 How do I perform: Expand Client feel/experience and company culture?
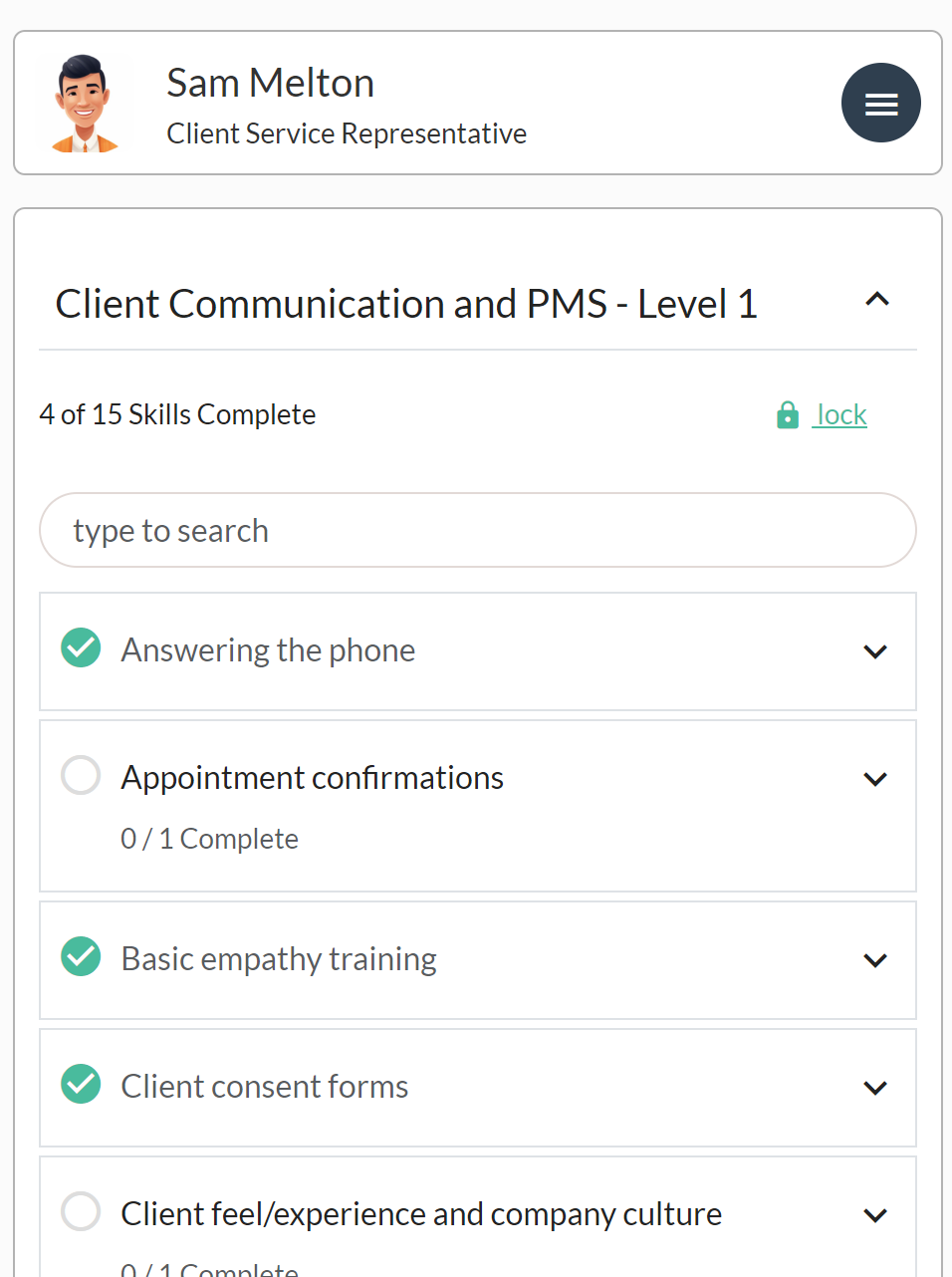click(x=875, y=1215)
